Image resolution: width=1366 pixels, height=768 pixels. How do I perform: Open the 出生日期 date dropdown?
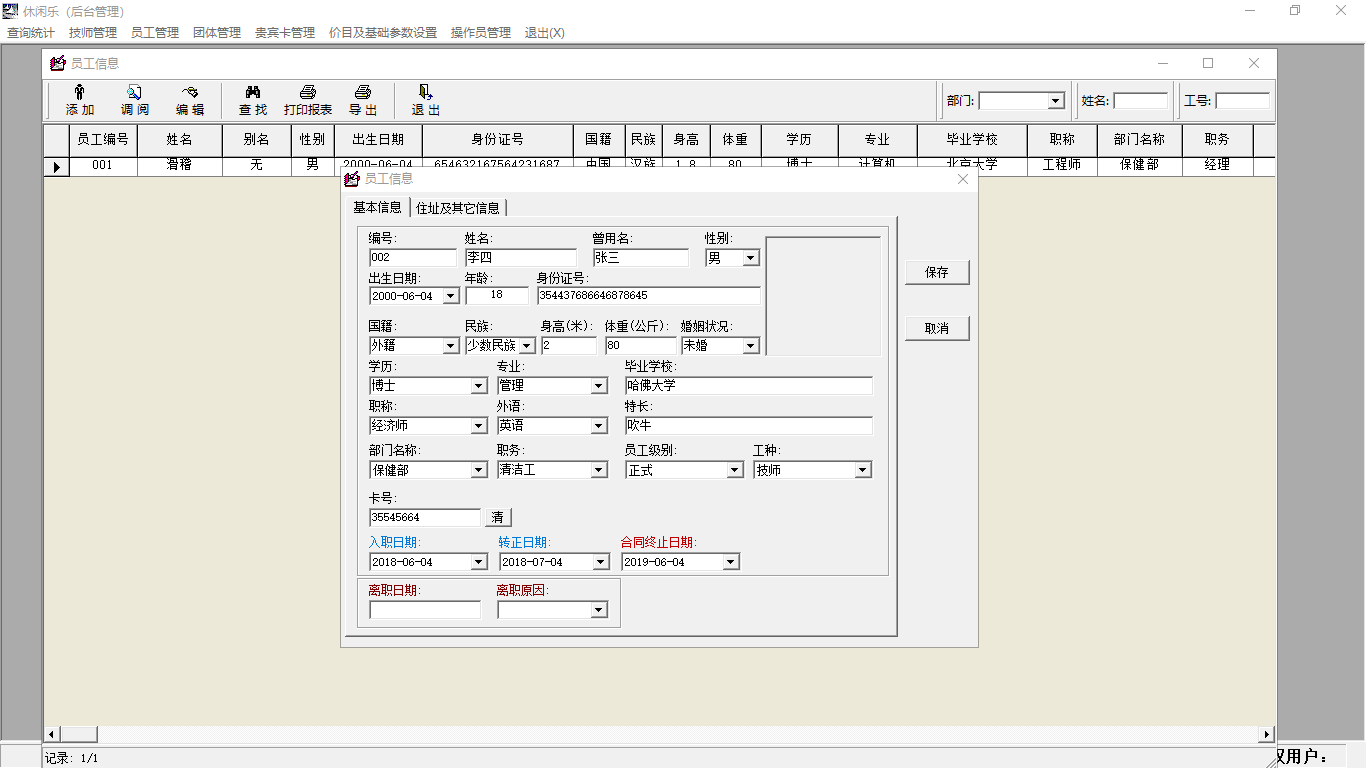pyautogui.click(x=450, y=296)
